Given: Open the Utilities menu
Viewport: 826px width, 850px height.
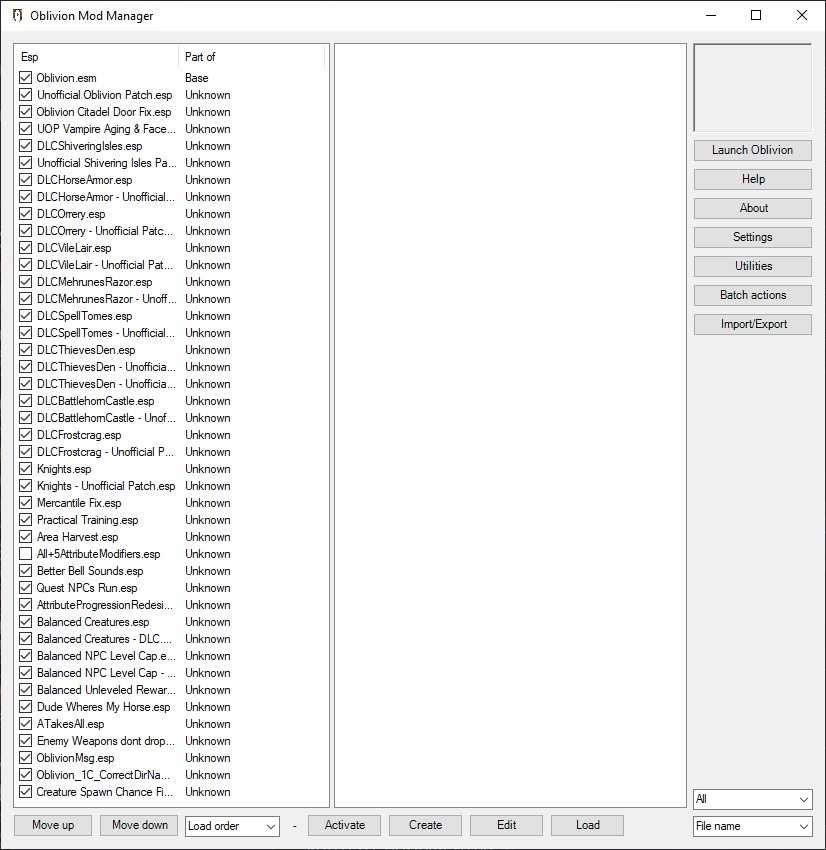Looking at the screenshot, I should [x=752, y=266].
